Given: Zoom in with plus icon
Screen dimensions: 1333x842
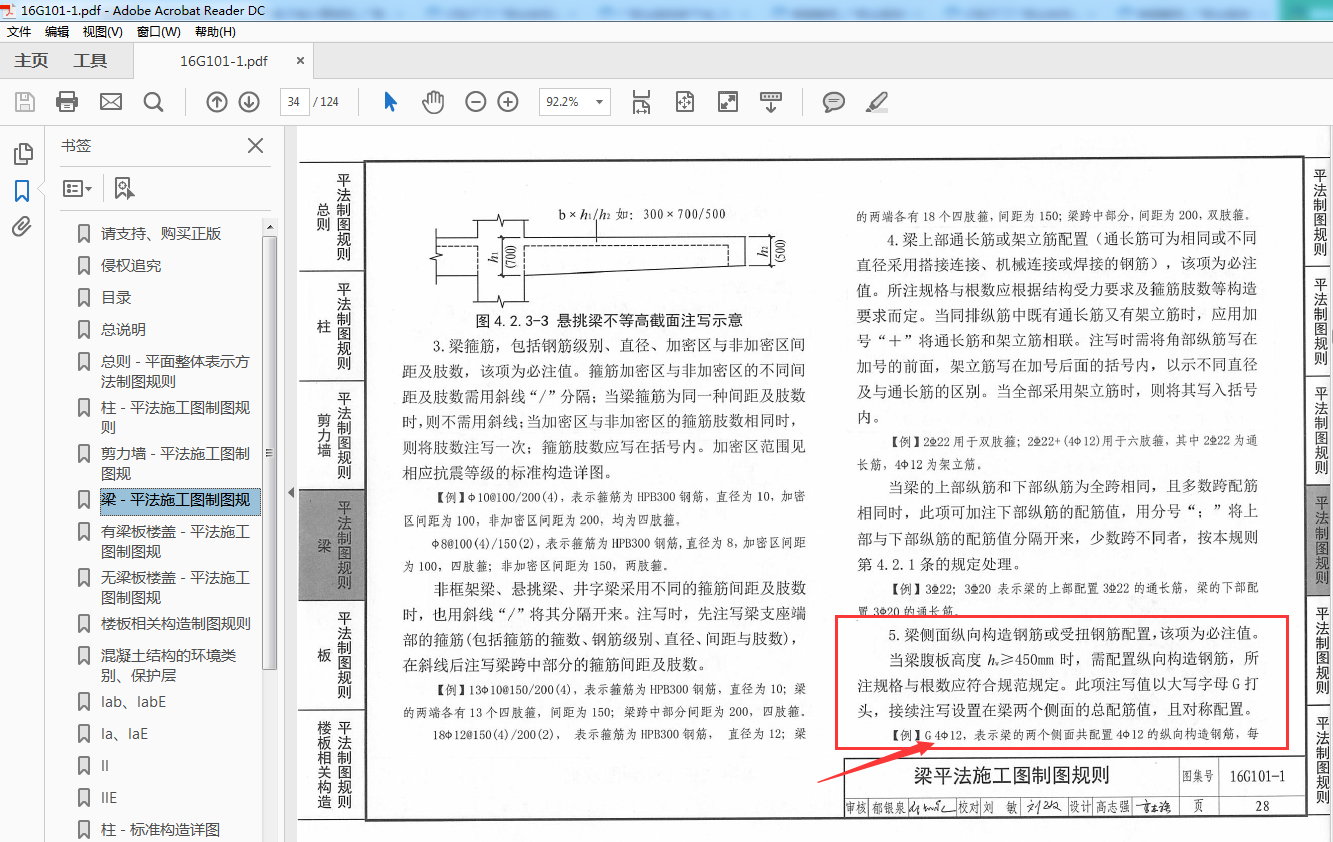Looking at the screenshot, I should [508, 101].
